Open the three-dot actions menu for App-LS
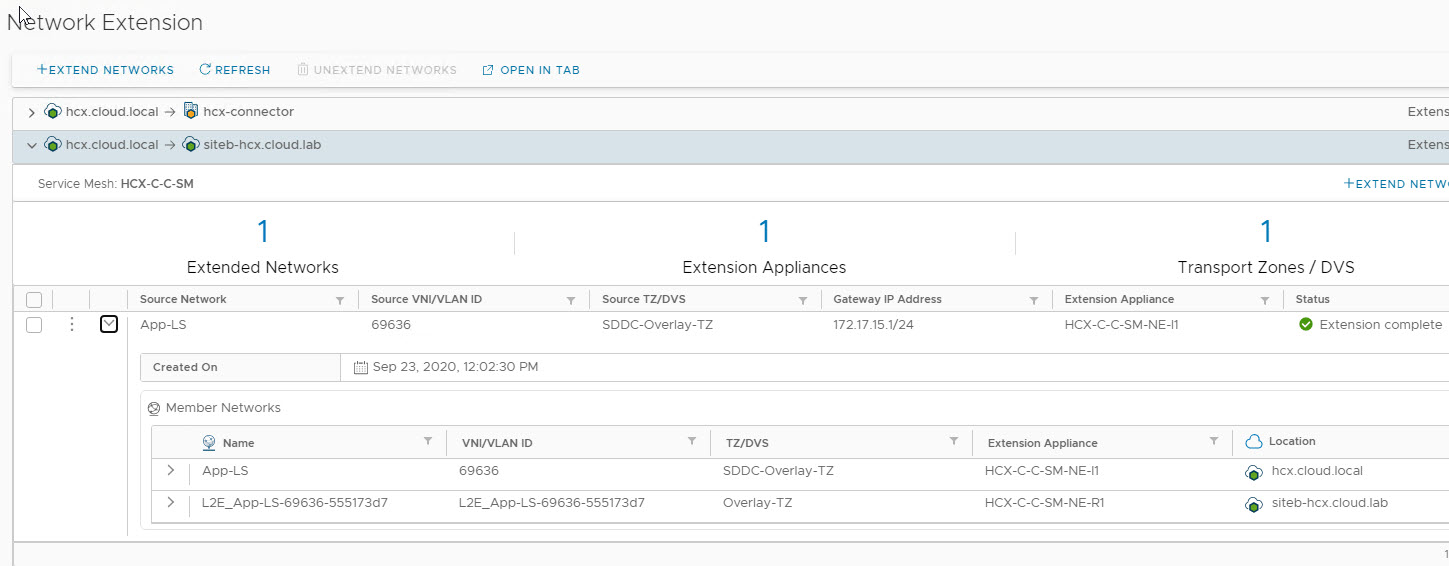 point(71,325)
